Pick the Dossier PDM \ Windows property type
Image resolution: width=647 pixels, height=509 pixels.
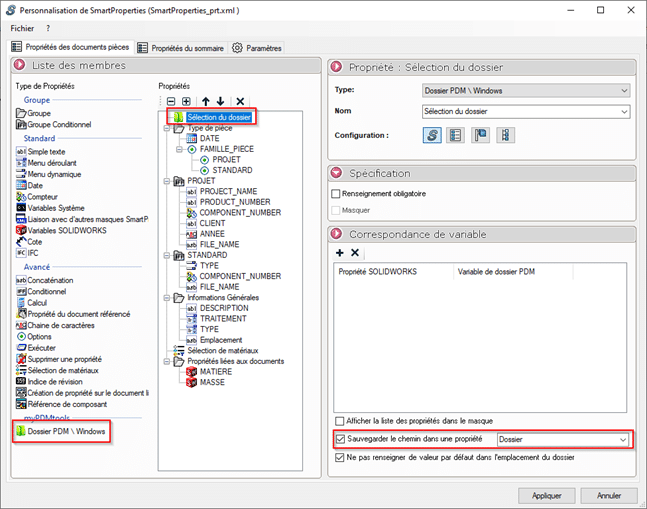(x=61, y=431)
